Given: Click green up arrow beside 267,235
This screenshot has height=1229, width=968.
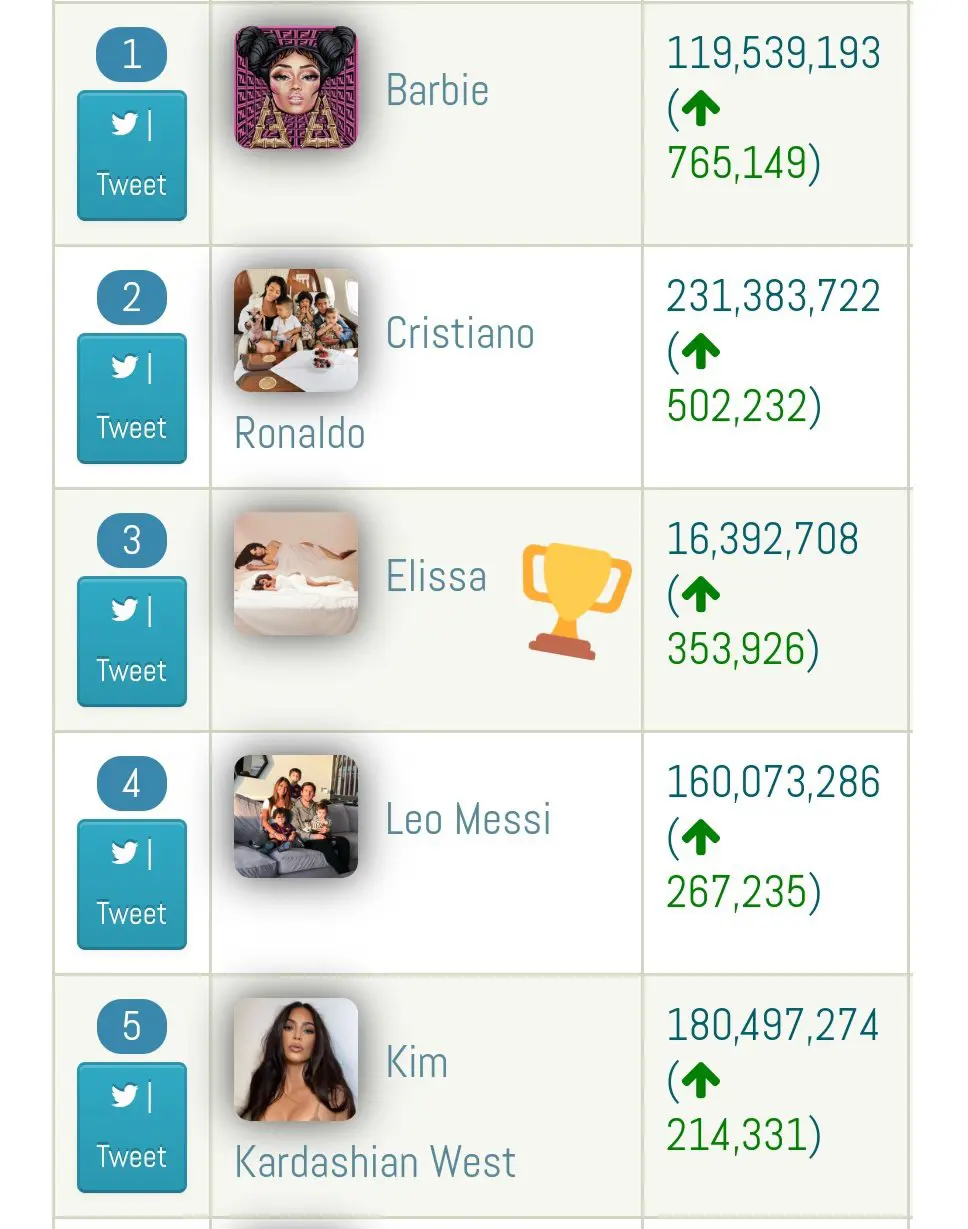Looking at the screenshot, I should (x=701, y=837).
